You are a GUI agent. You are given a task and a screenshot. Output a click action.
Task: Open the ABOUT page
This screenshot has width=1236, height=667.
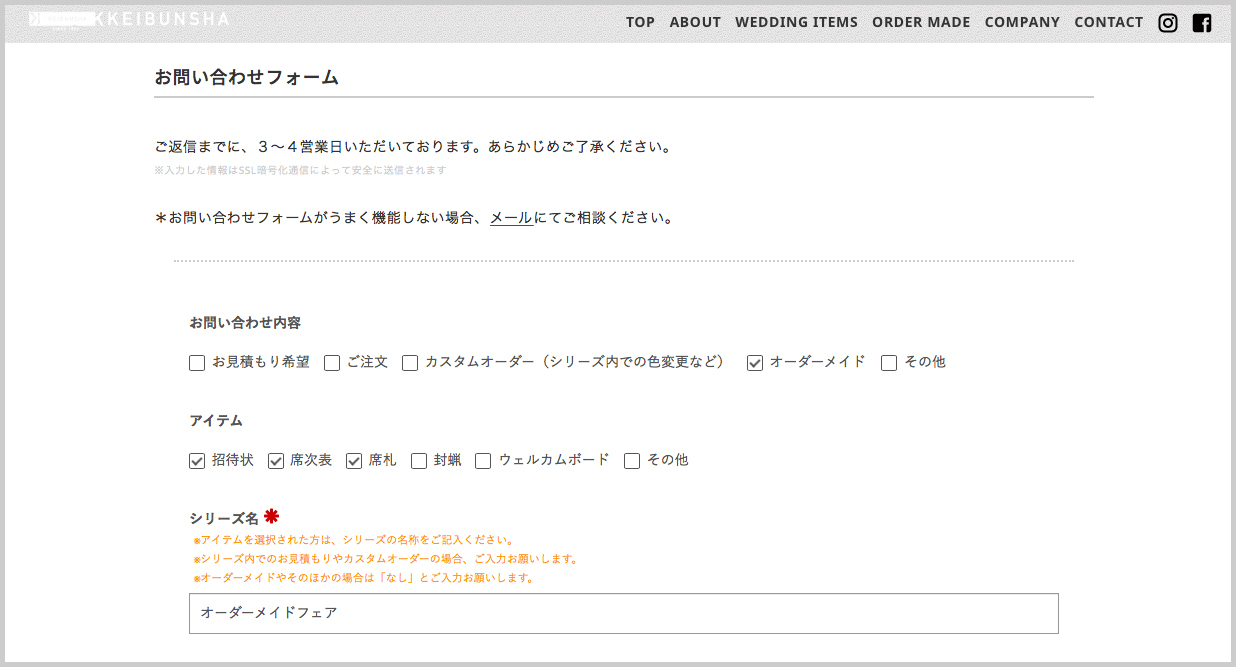695,22
